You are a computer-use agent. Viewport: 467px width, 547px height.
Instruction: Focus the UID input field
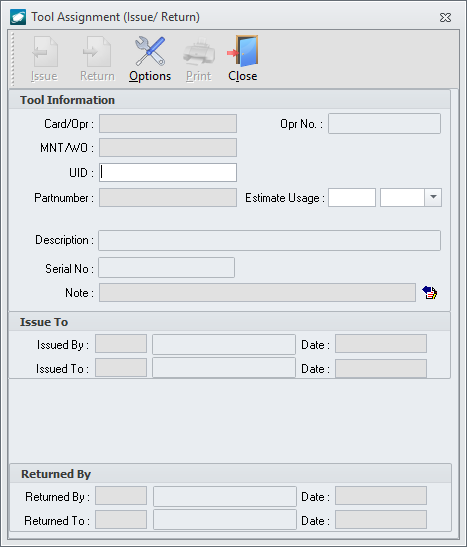(168, 172)
